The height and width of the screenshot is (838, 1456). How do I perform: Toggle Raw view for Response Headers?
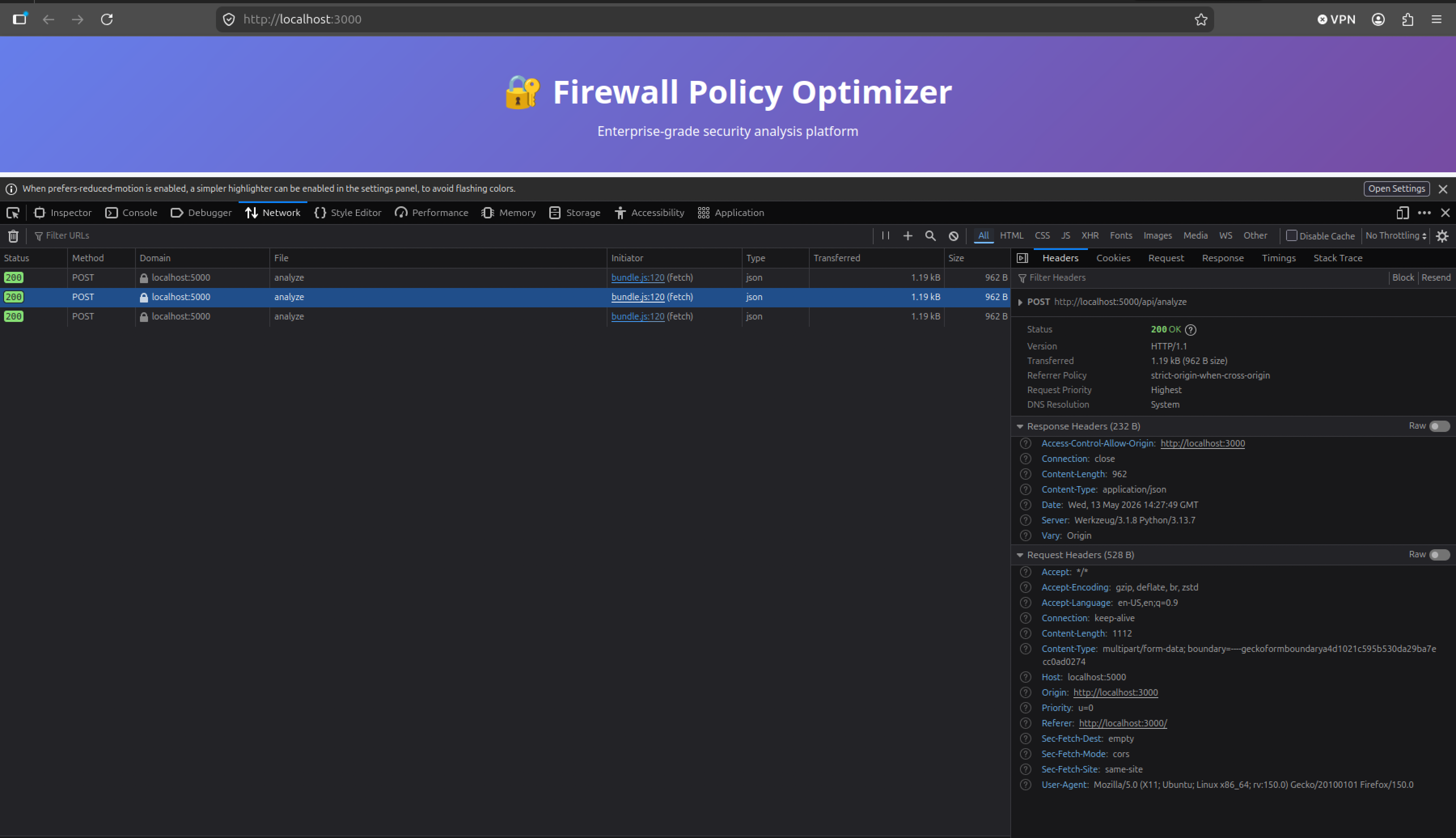tap(1439, 426)
